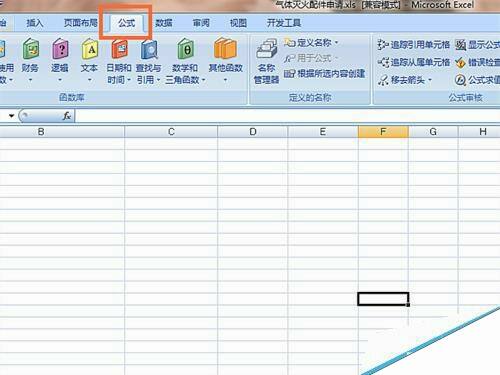The width and height of the screenshot is (500, 375).
Task: Select column C header
Action: pos(171,132)
